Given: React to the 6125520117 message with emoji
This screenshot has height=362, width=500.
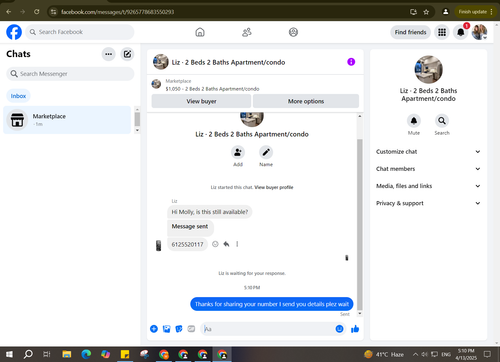Looking at the screenshot, I should coord(215,244).
